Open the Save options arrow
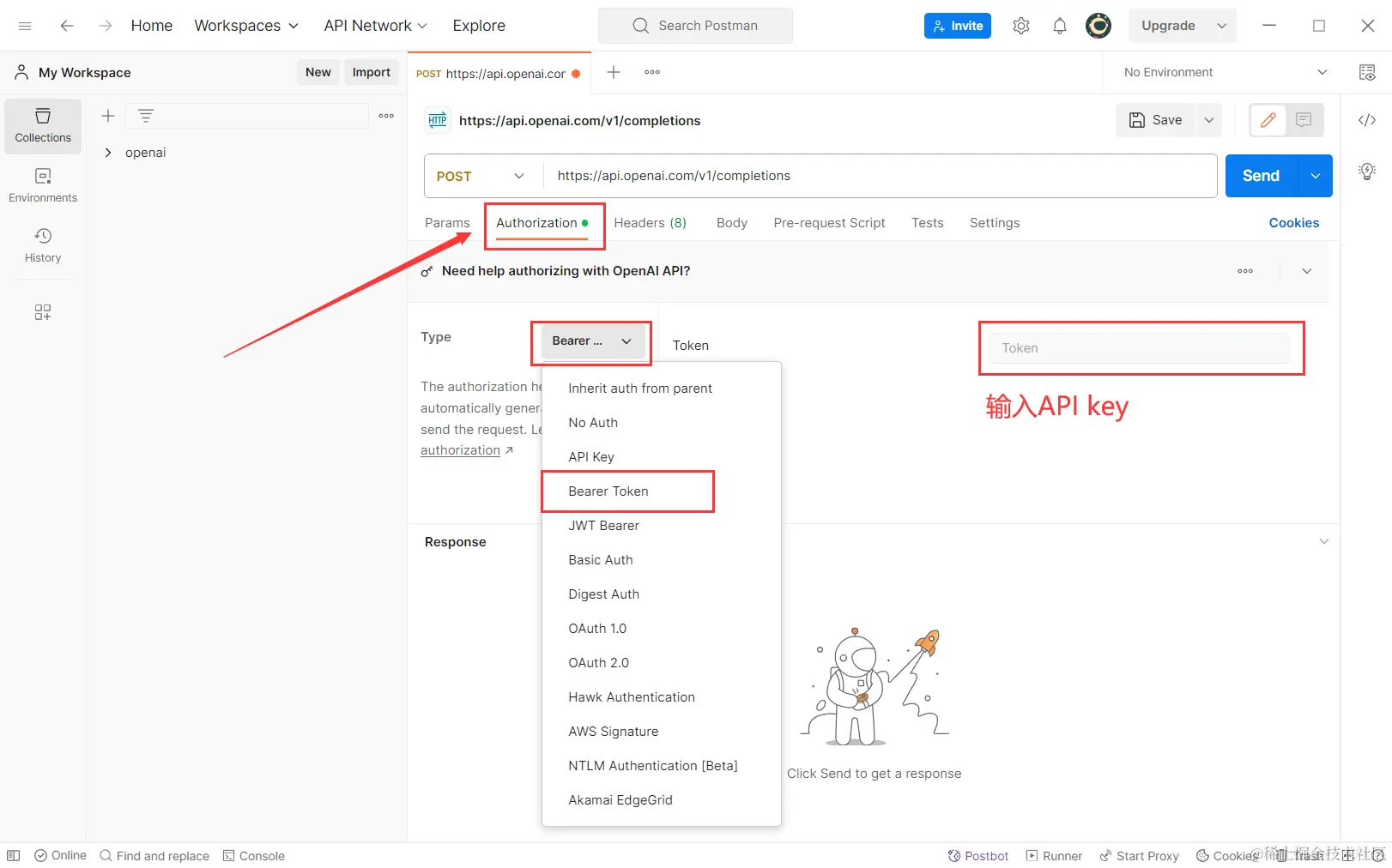 (x=1209, y=120)
